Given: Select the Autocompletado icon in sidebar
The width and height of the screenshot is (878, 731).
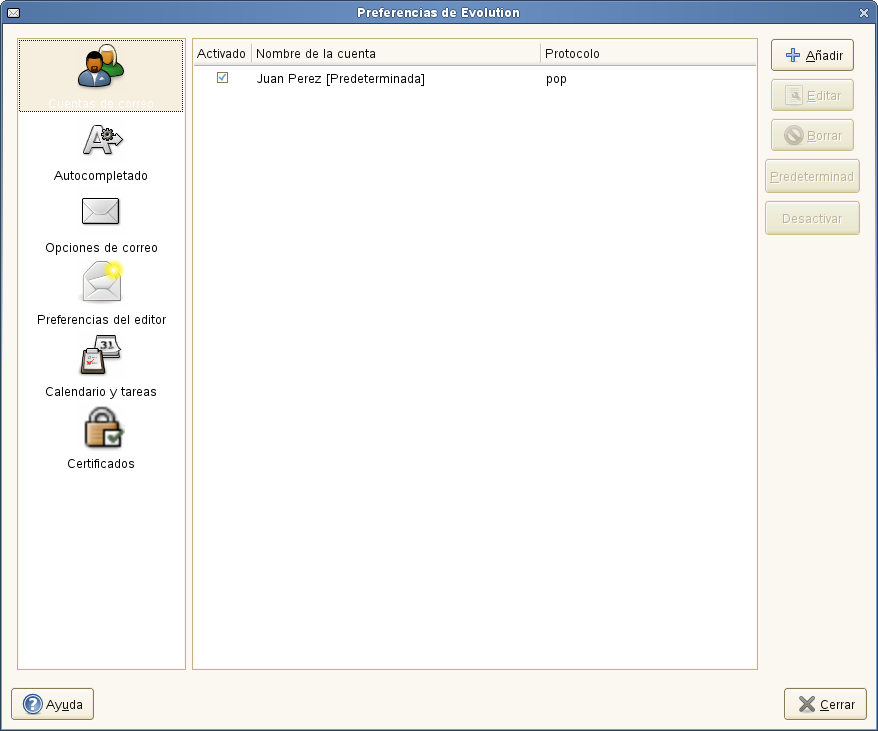Looking at the screenshot, I should pyautogui.click(x=102, y=140).
